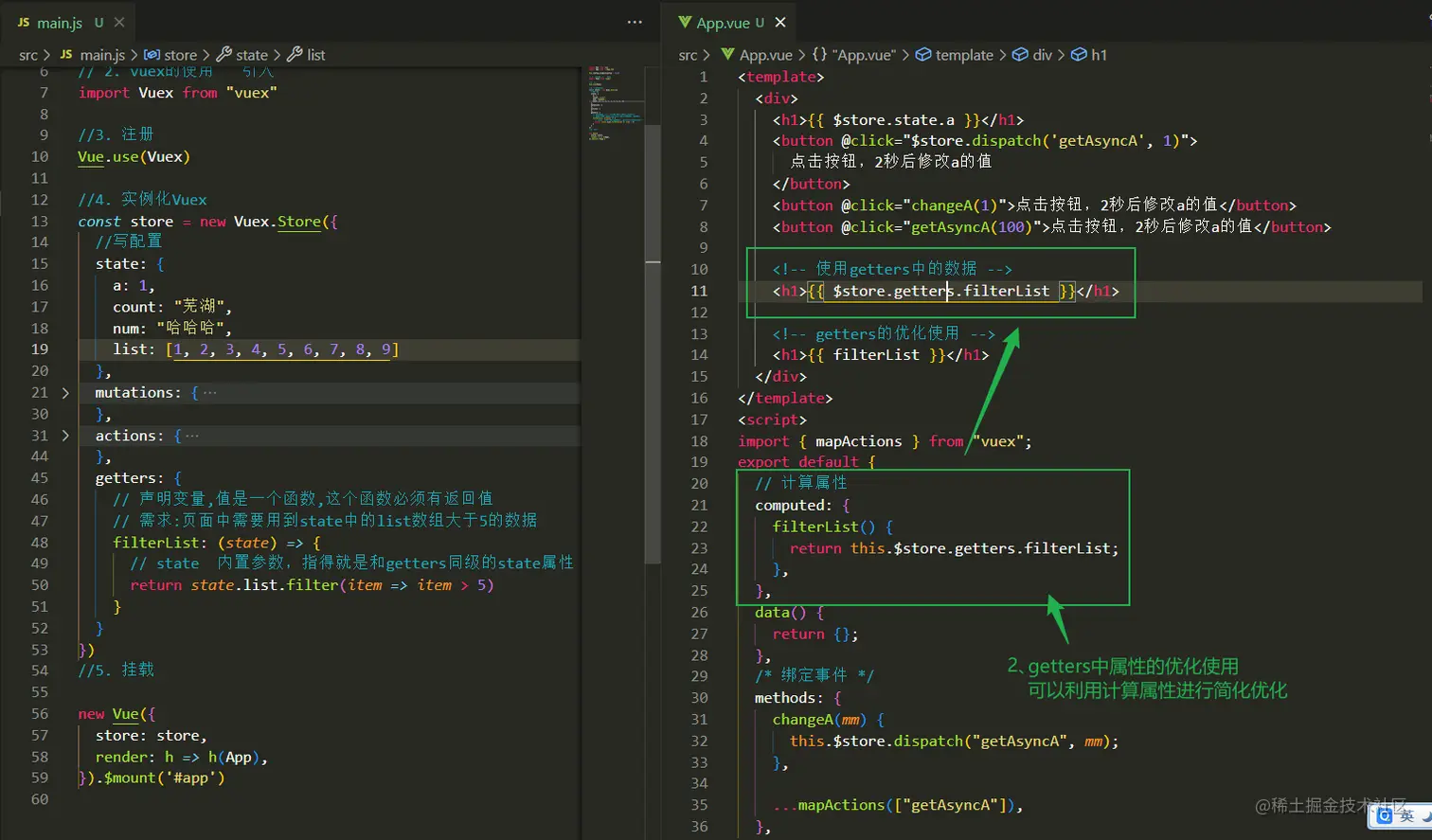
Task: Click filterList: (state) => { in main.js
Action: (x=217, y=543)
